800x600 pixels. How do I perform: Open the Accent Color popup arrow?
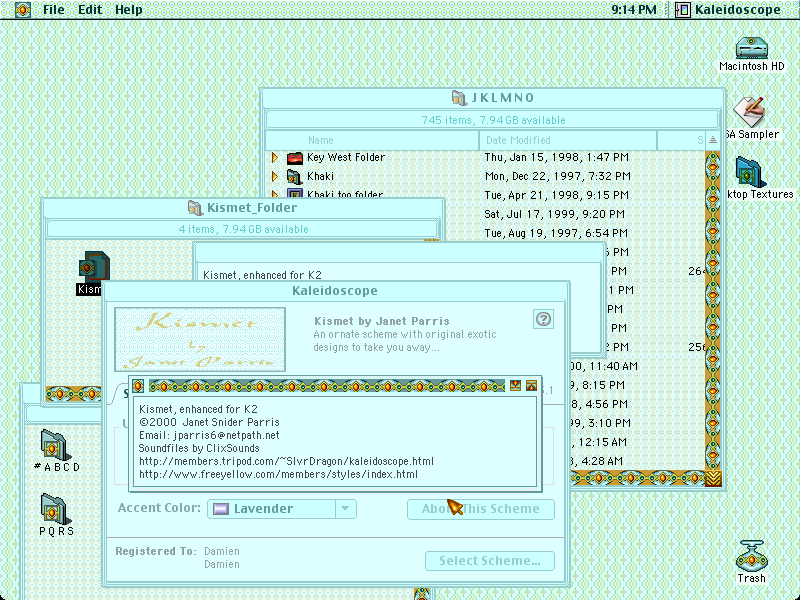click(x=345, y=509)
